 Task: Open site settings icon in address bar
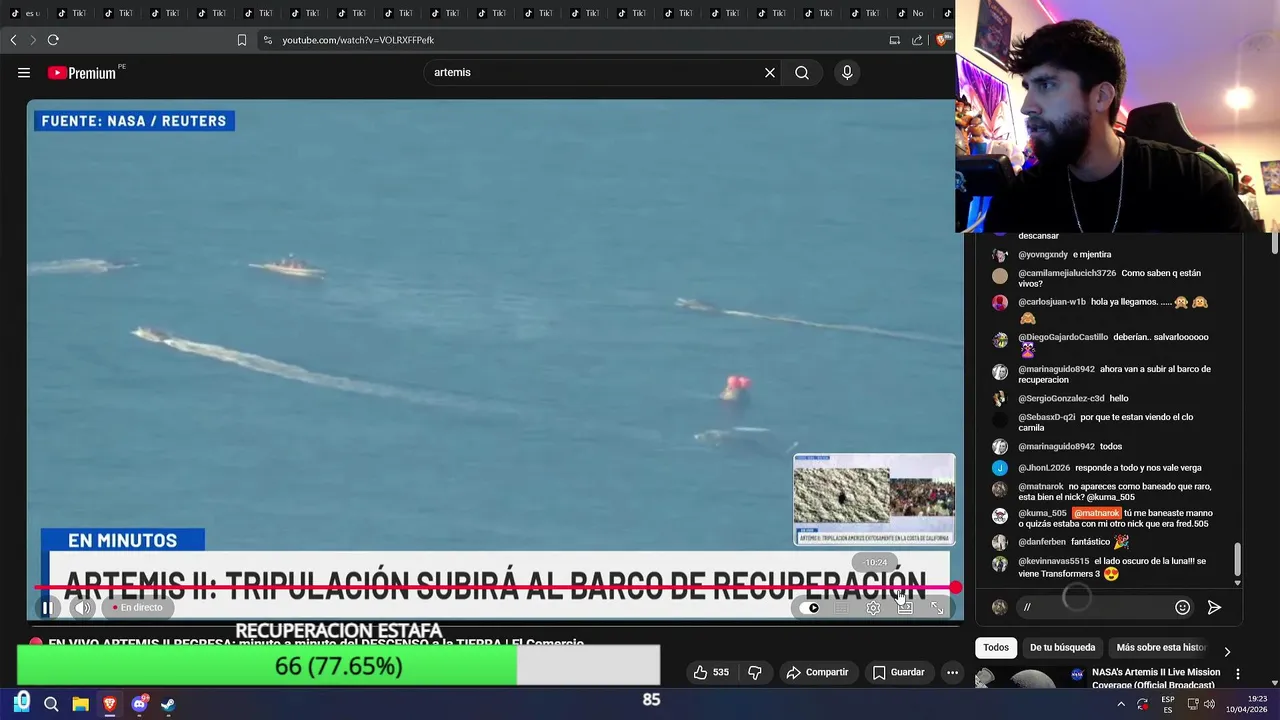pos(267,40)
